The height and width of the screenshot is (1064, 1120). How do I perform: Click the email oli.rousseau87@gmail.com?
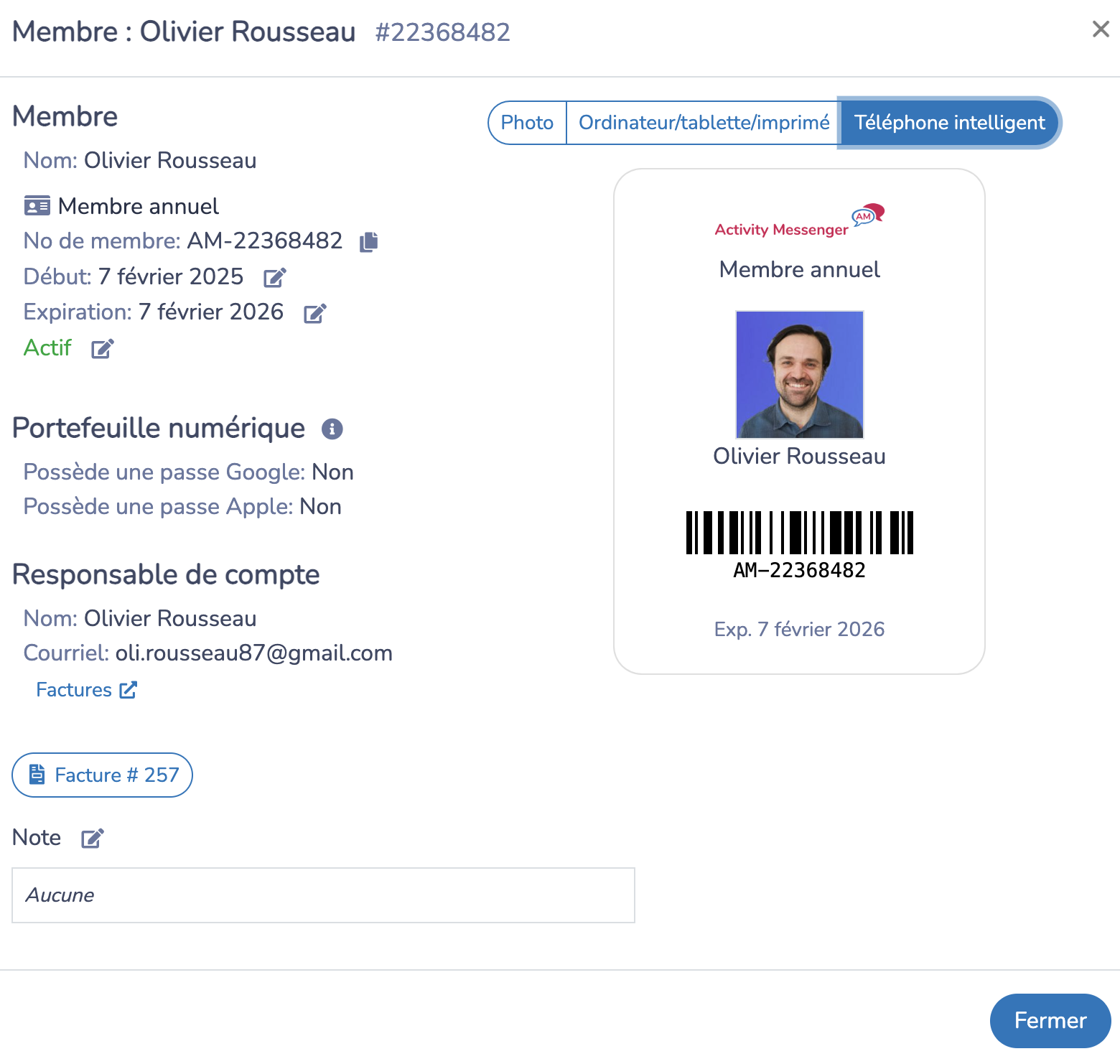point(254,653)
